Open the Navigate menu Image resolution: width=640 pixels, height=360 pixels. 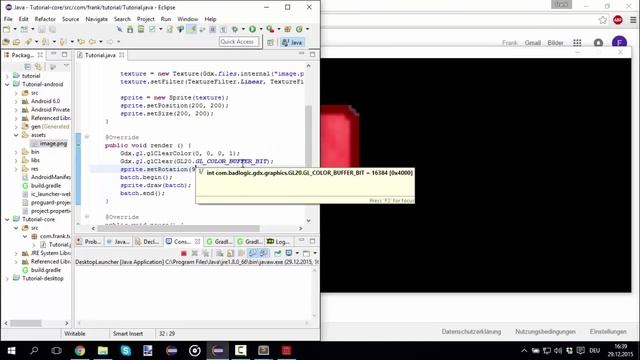click(x=96, y=19)
